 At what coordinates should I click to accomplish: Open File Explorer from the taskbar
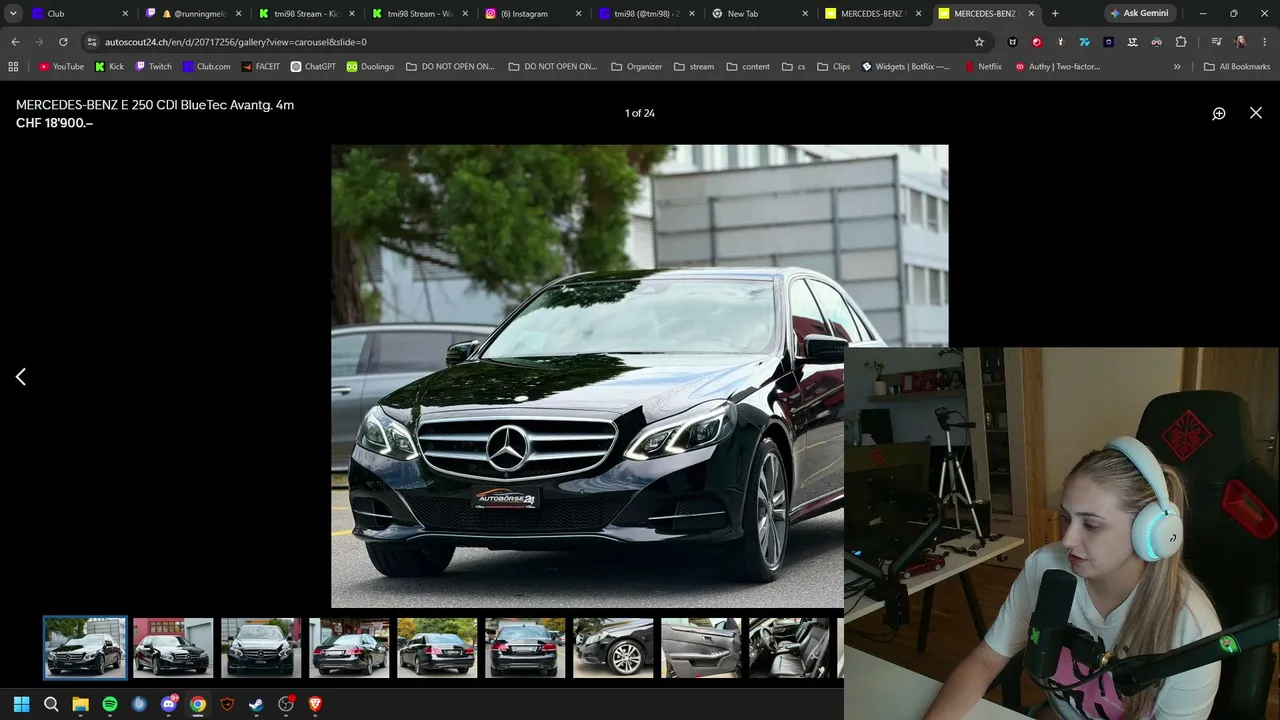tap(80, 704)
